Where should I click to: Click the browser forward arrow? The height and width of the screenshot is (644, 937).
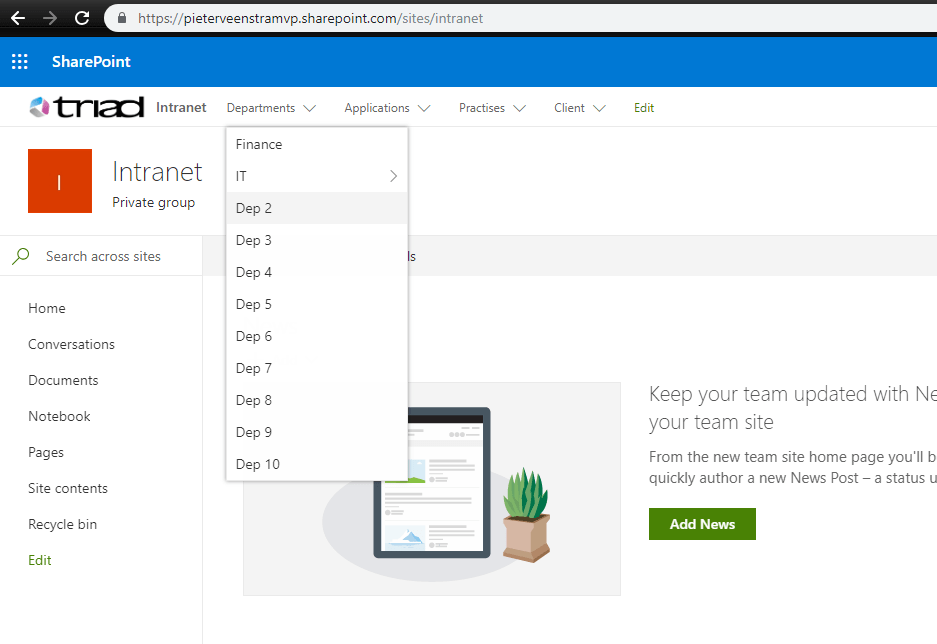click(x=50, y=18)
